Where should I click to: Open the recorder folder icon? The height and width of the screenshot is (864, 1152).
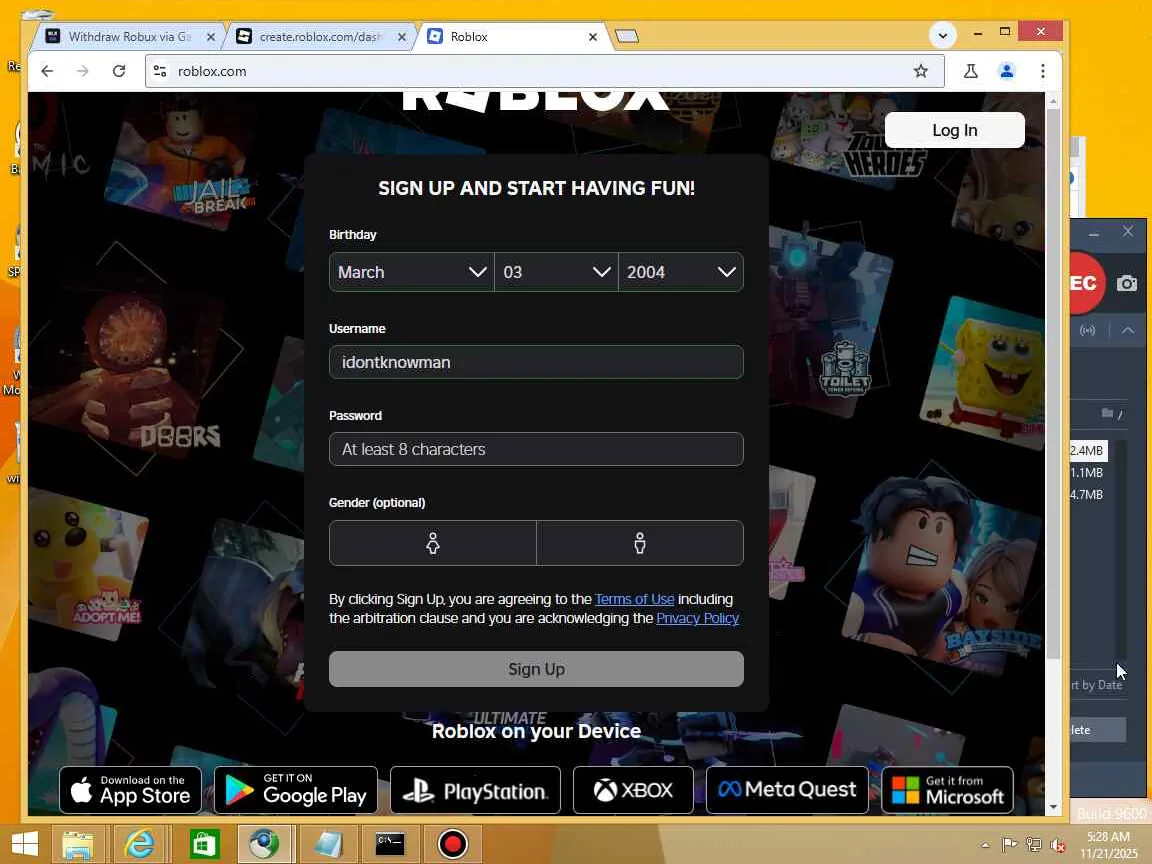(x=1107, y=414)
